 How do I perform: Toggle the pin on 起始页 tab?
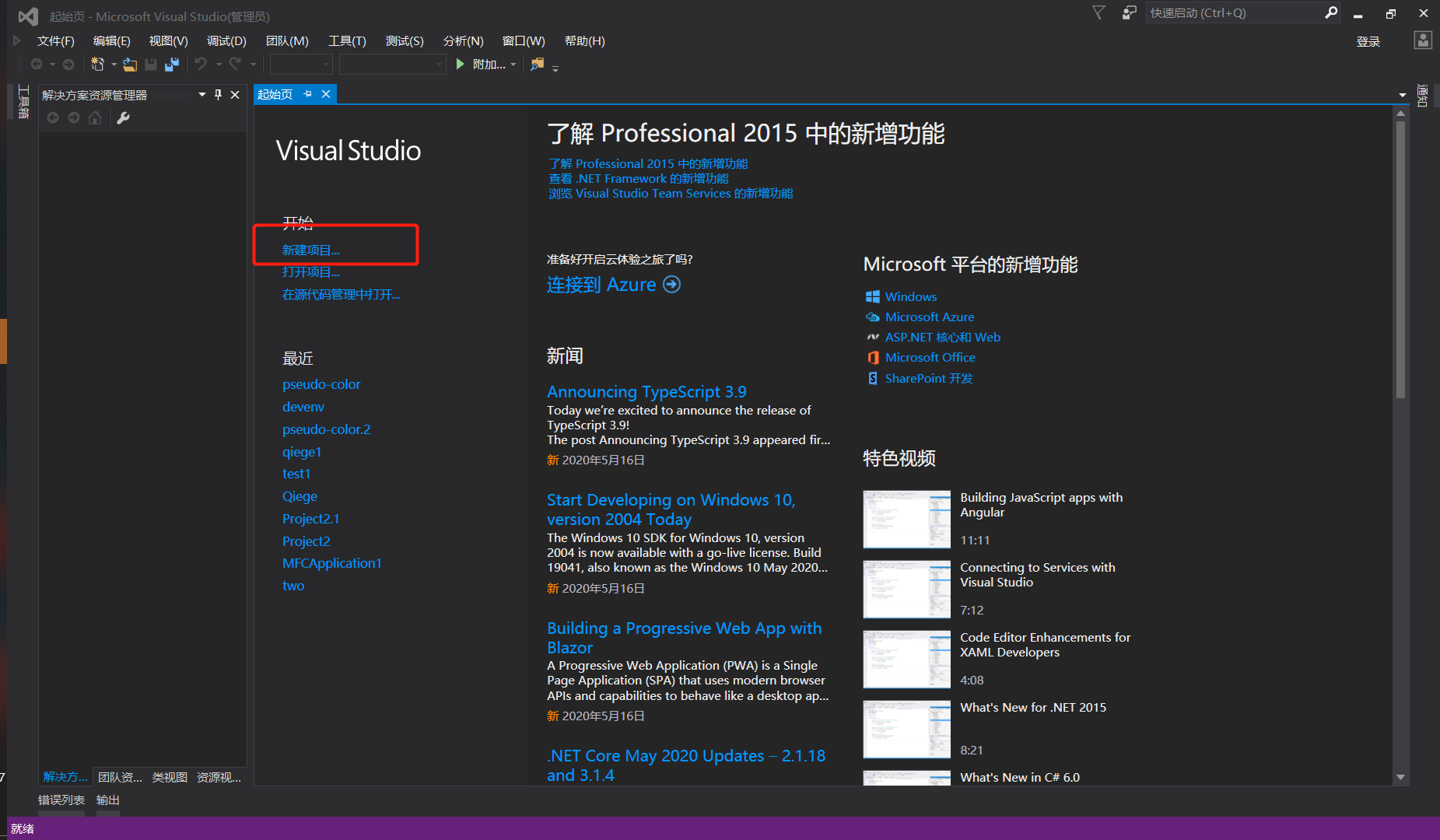pyautogui.click(x=308, y=94)
